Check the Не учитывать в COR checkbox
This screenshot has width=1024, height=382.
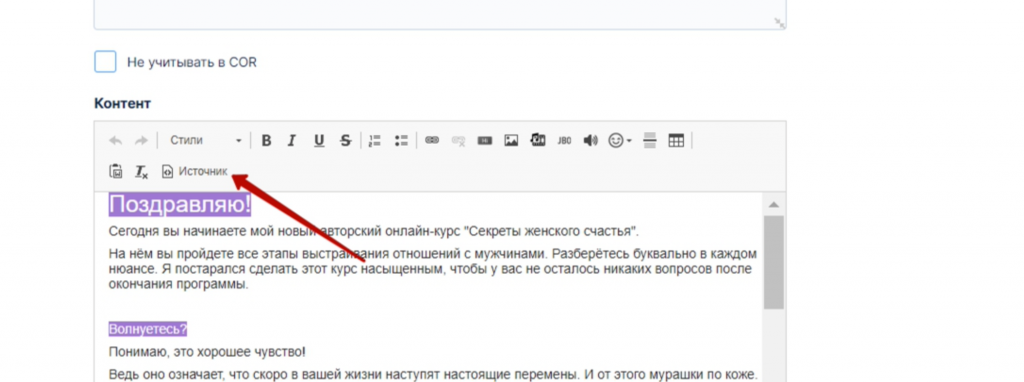click(x=105, y=62)
